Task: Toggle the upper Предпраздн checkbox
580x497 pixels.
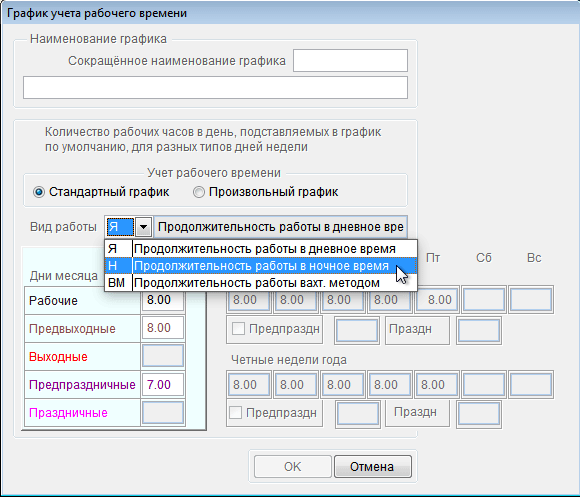Action: [x=238, y=328]
